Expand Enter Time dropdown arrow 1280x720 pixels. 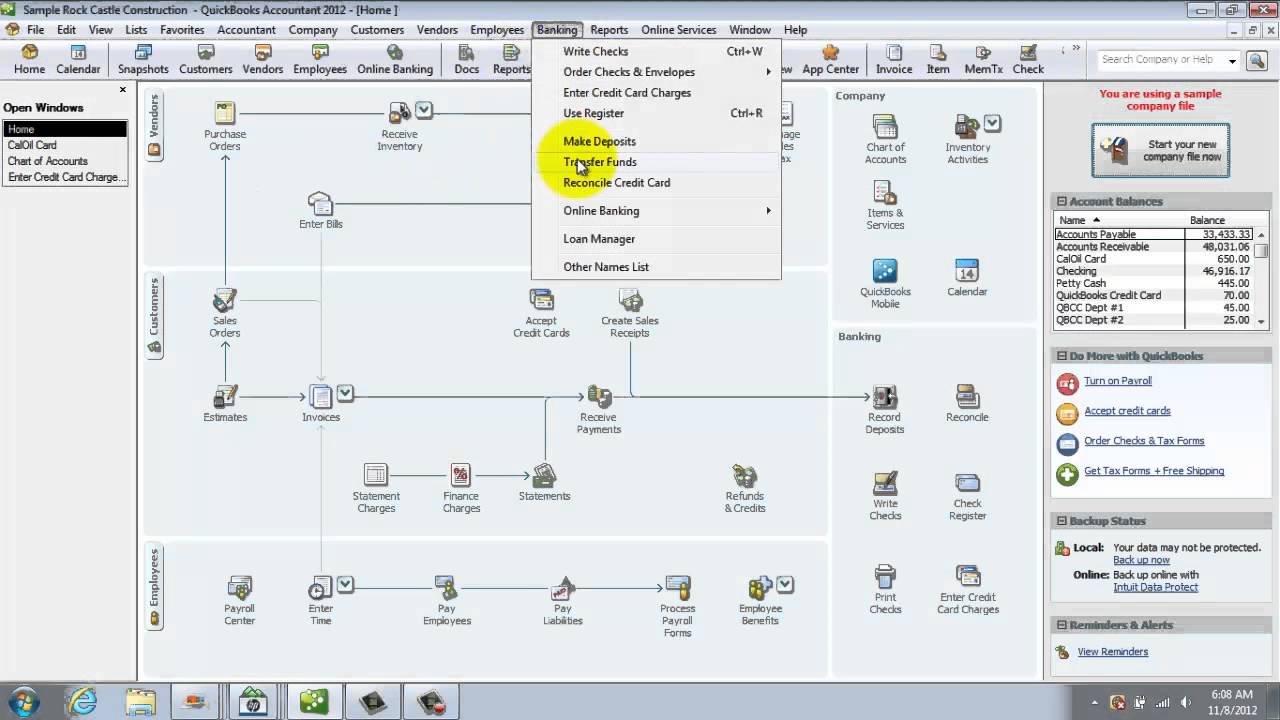point(345,584)
